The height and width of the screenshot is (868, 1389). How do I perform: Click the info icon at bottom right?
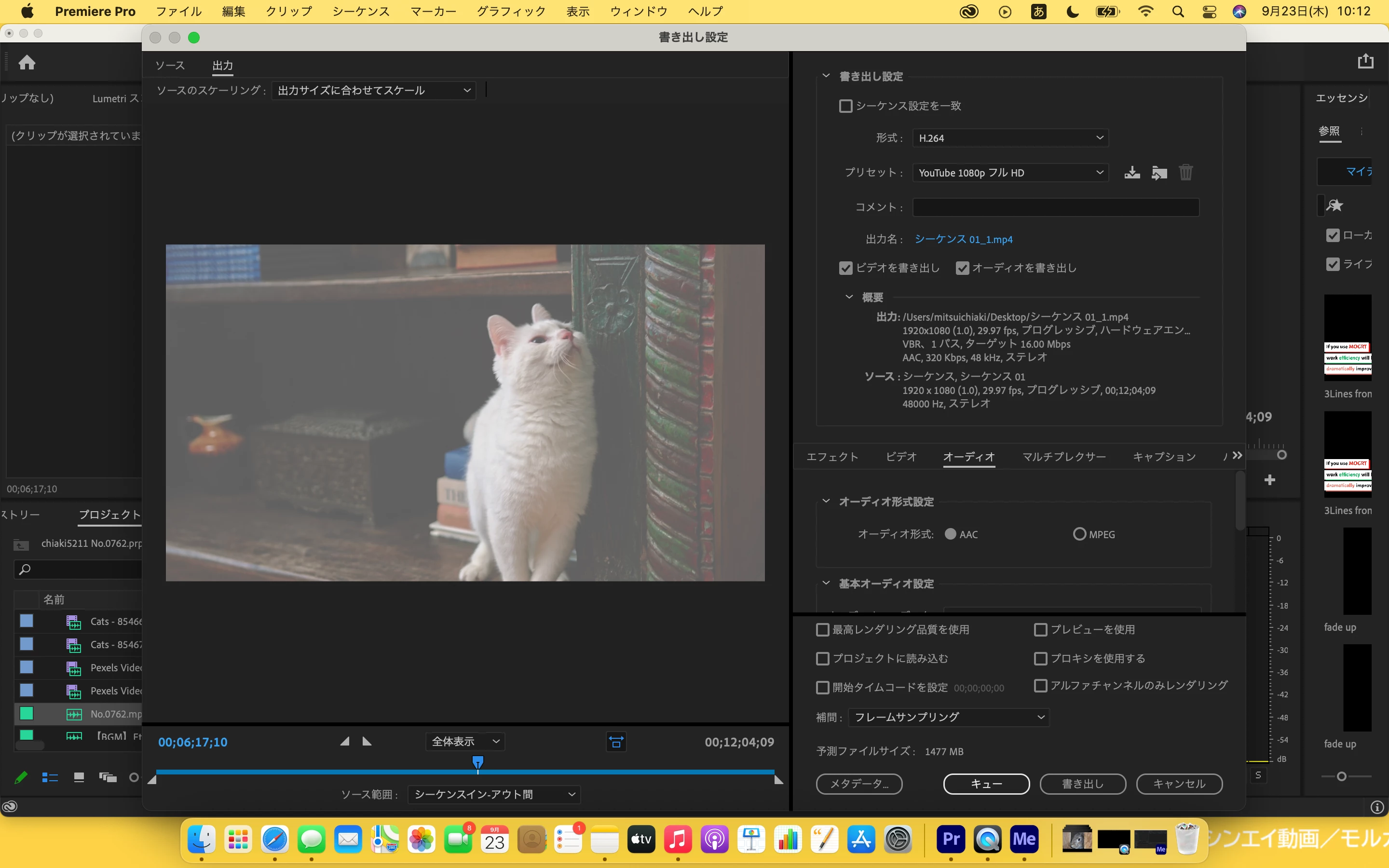[x=1377, y=807]
